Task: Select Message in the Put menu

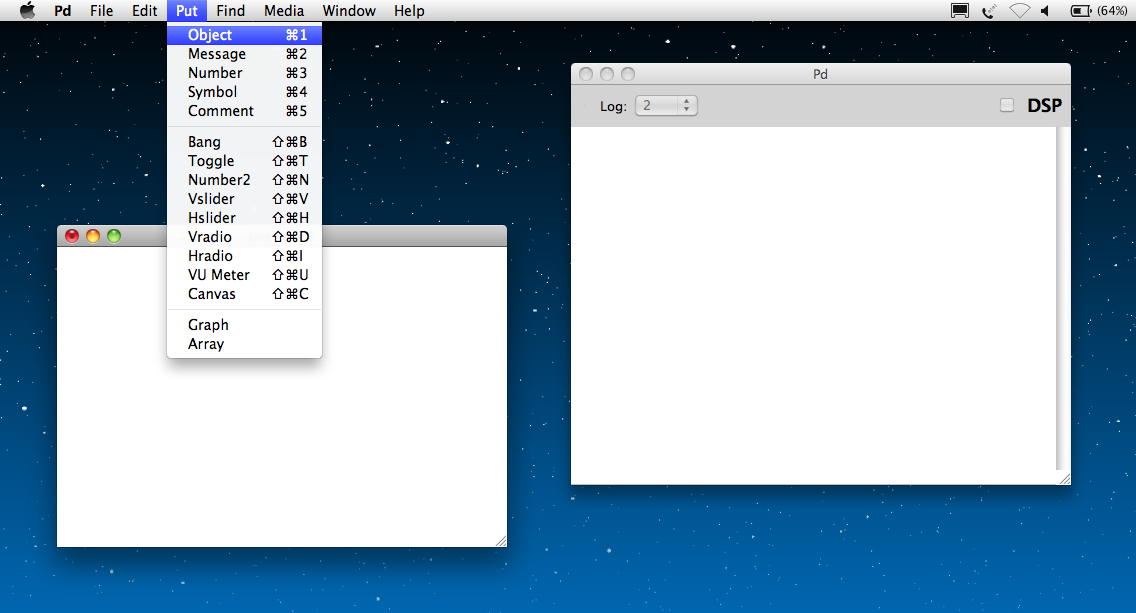Action: [244, 54]
